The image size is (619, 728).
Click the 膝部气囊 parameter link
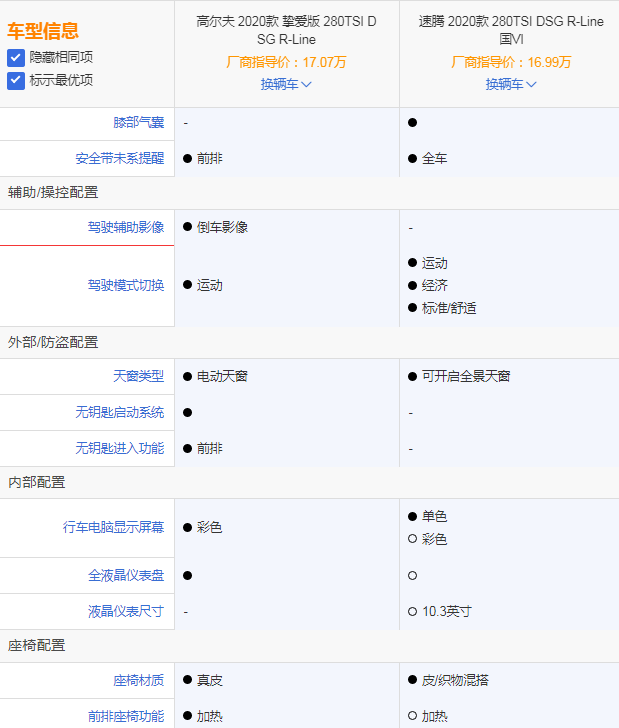click(x=138, y=122)
